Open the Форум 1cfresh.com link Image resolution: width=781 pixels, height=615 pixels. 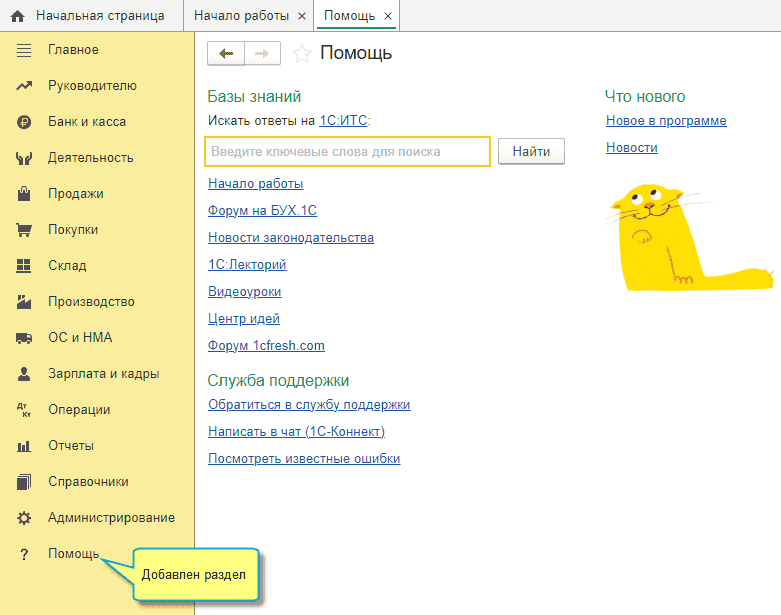click(x=266, y=346)
